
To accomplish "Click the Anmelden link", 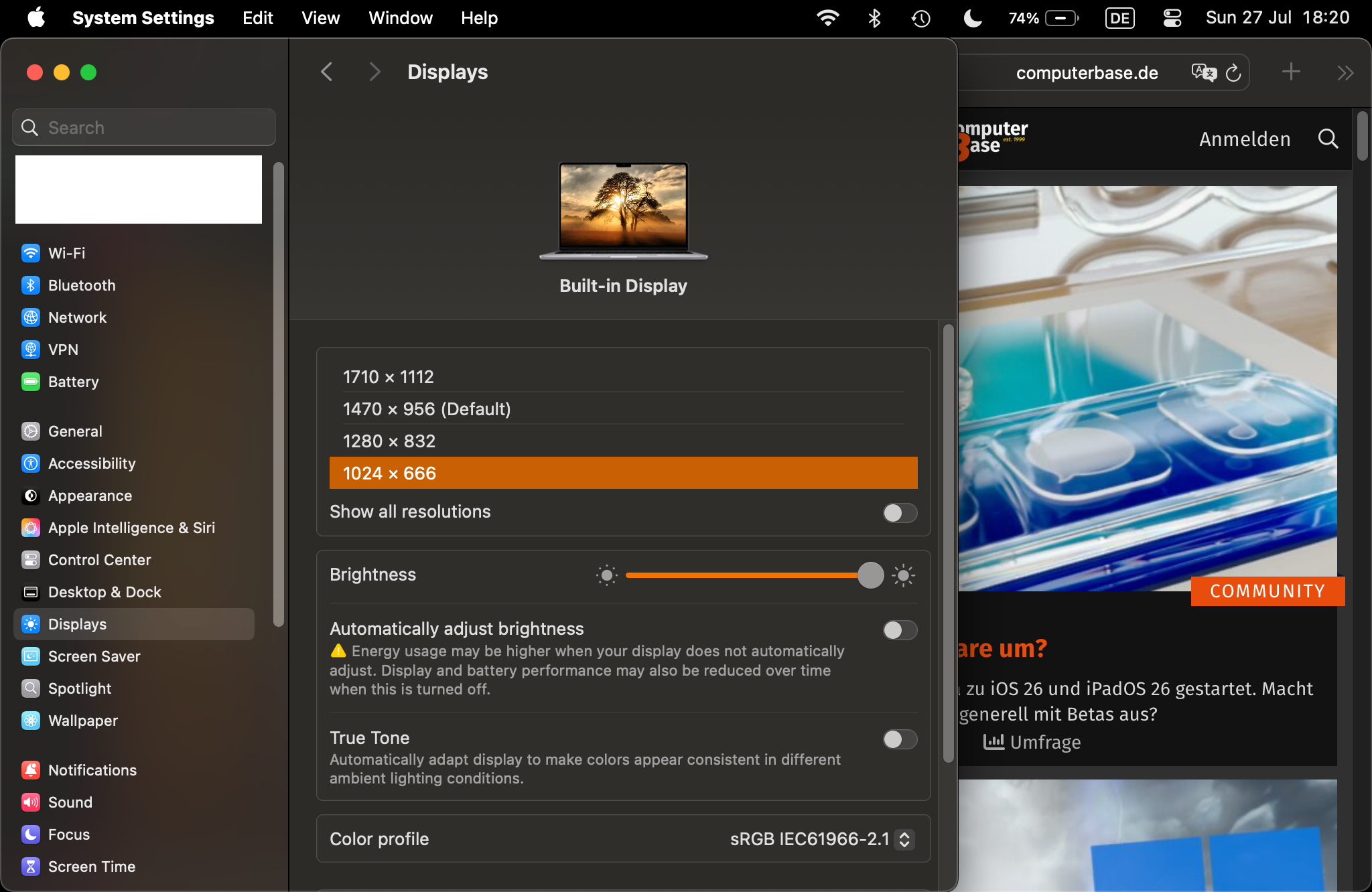I will click(x=1244, y=139).
